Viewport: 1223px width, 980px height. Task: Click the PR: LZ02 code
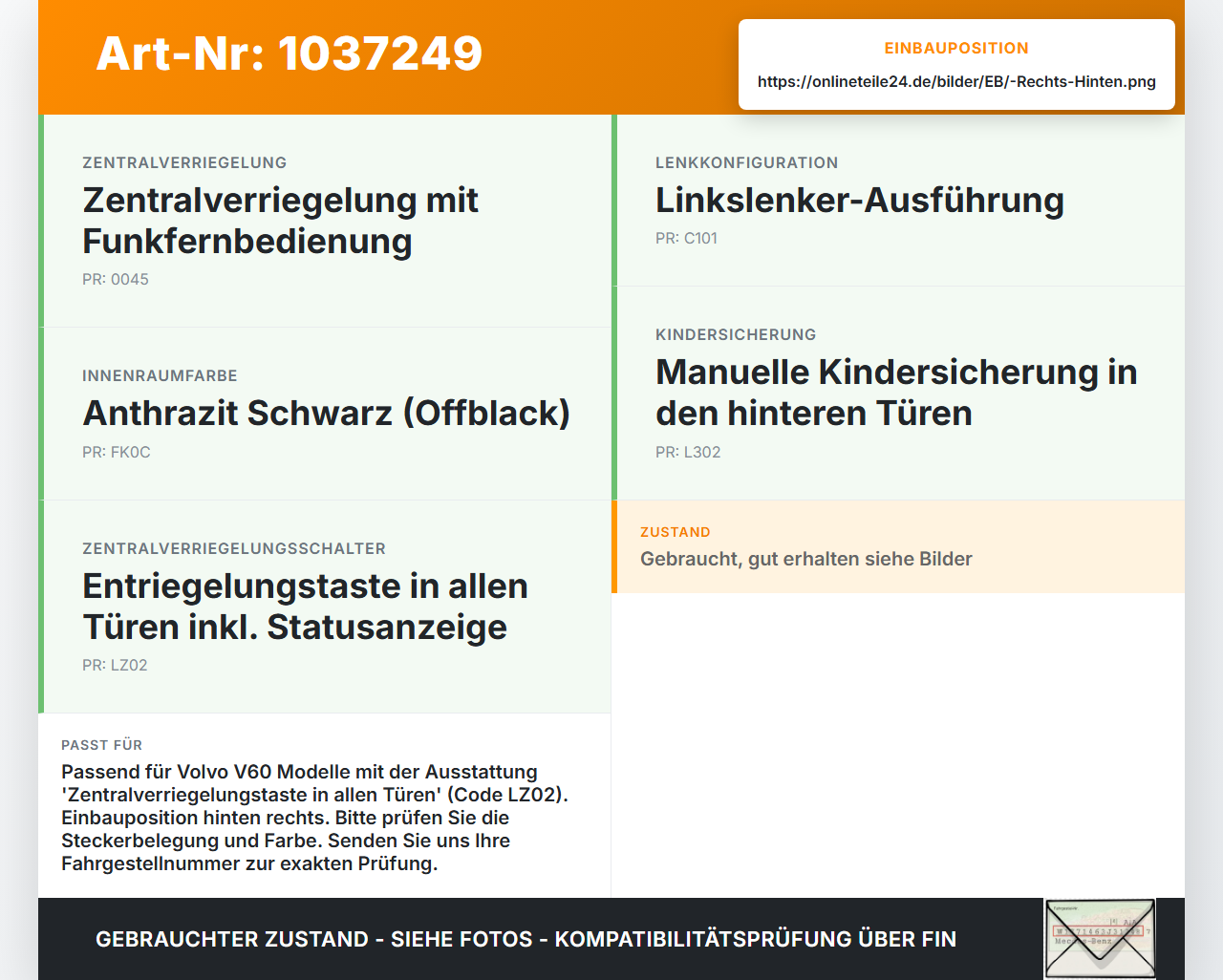(115, 666)
